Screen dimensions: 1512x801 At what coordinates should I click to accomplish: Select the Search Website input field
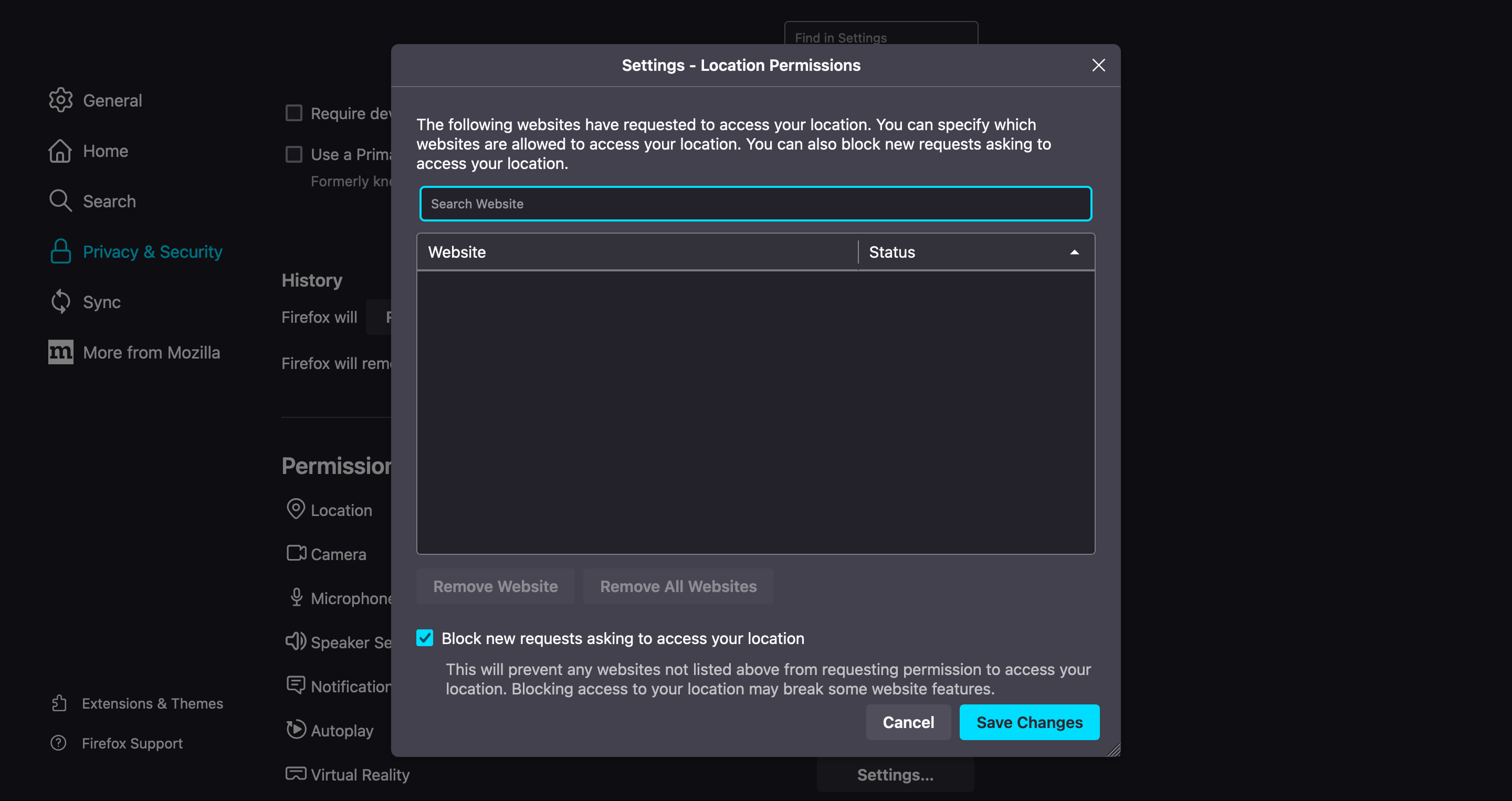click(x=755, y=204)
